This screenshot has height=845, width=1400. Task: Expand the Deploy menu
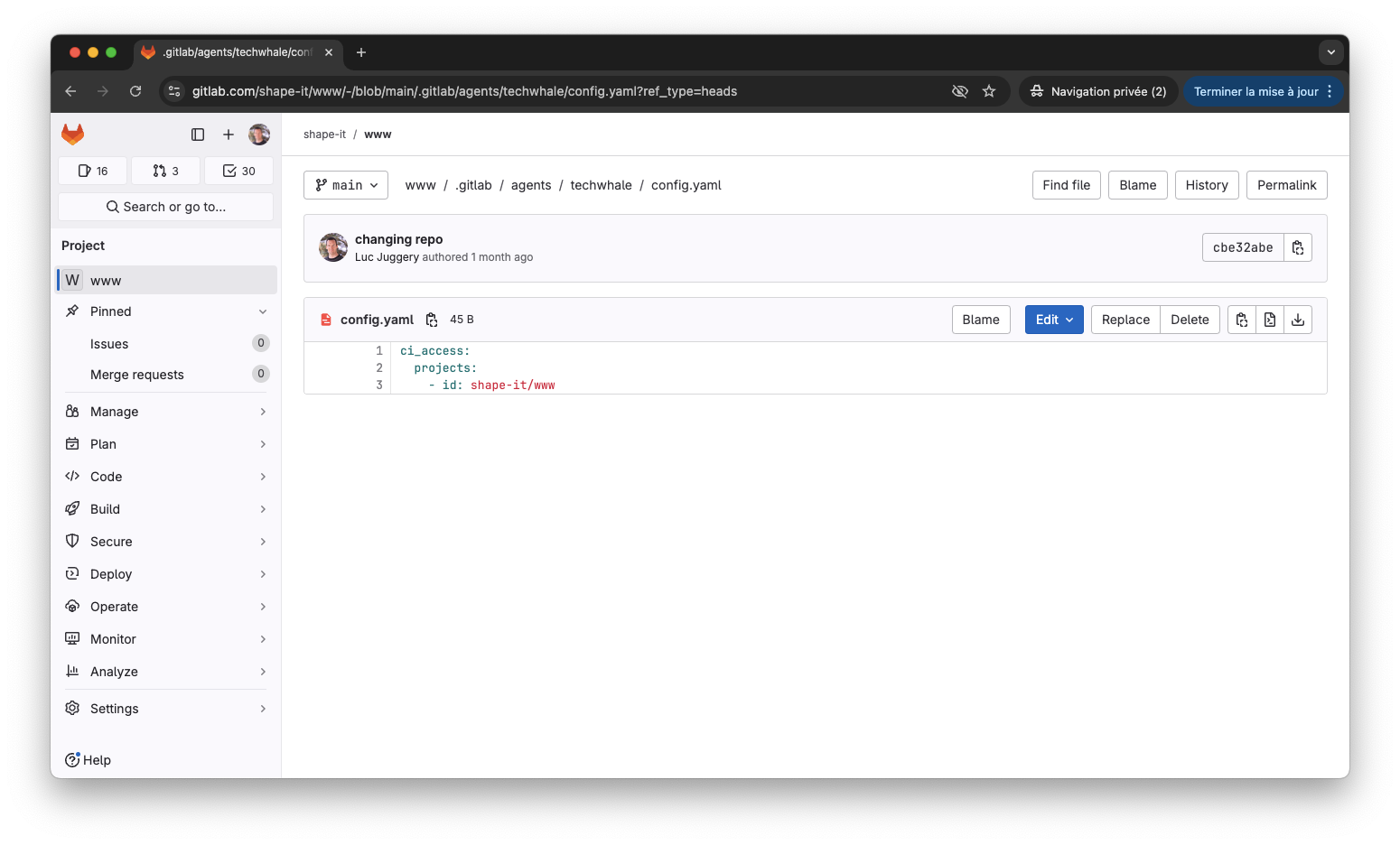click(x=166, y=574)
